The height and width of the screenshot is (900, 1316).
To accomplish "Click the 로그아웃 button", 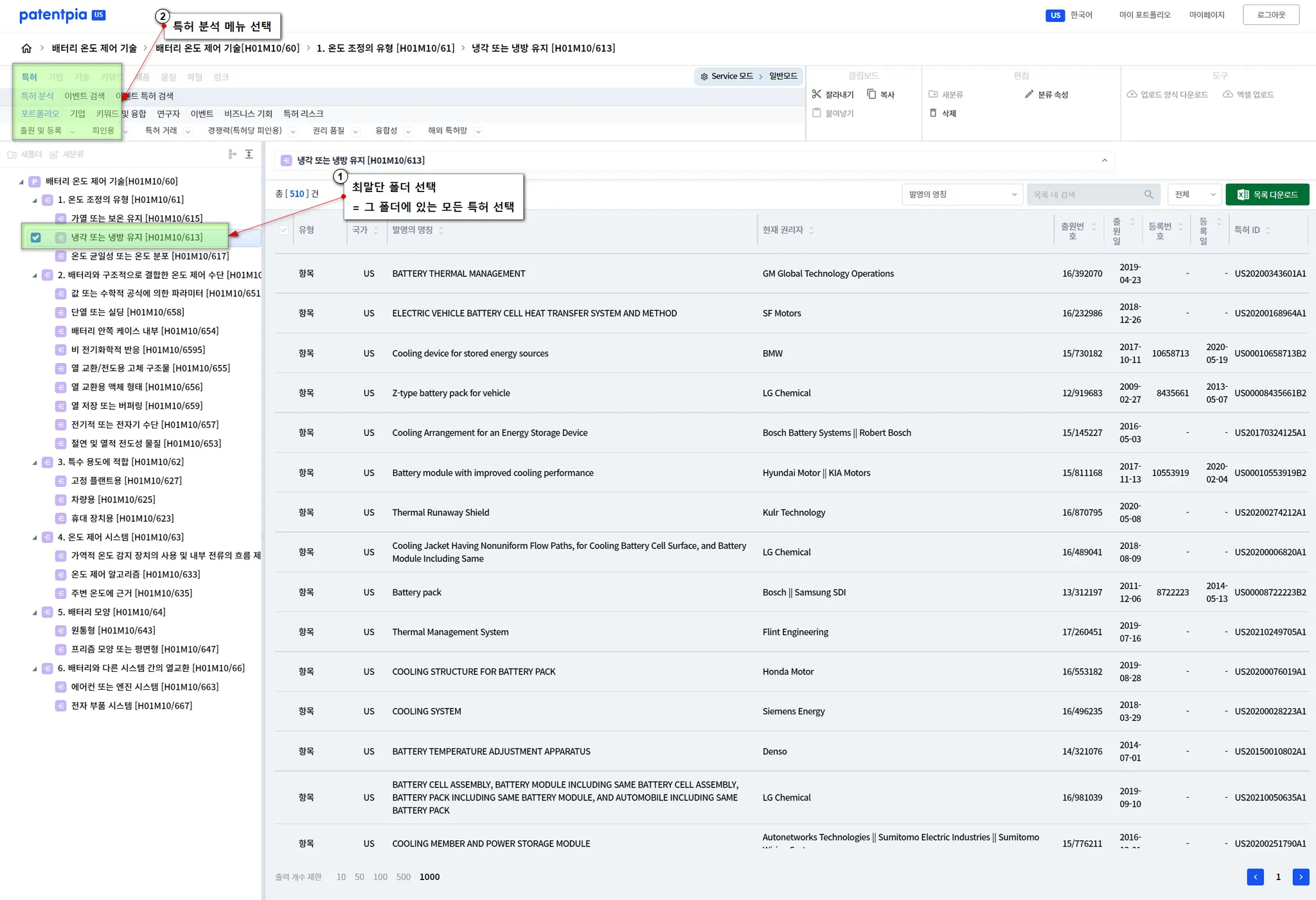I will 1270,15.
